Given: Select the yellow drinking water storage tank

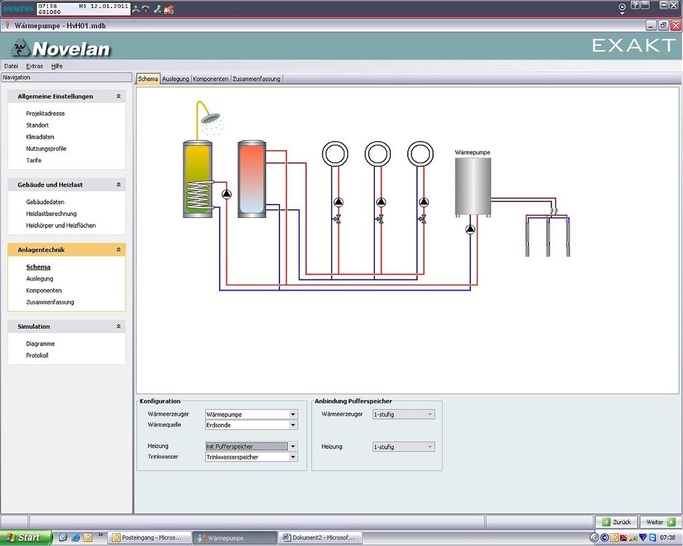Looking at the screenshot, I should (198, 177).
